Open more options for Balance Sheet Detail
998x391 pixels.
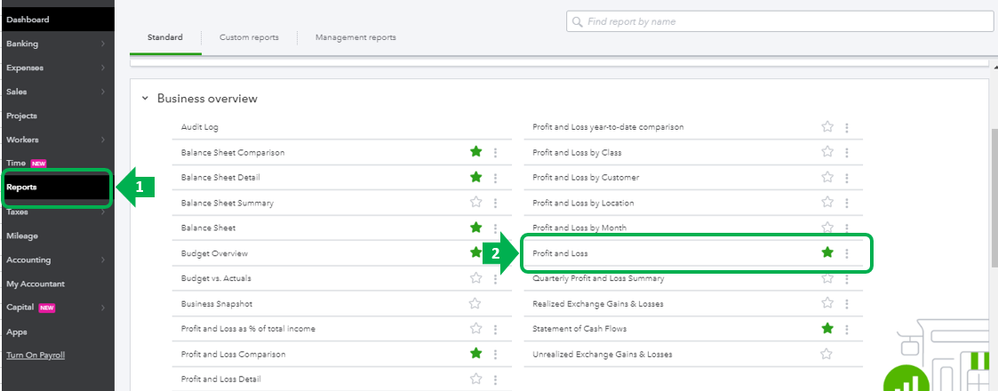pyautogui.click(x=495, y=178)
